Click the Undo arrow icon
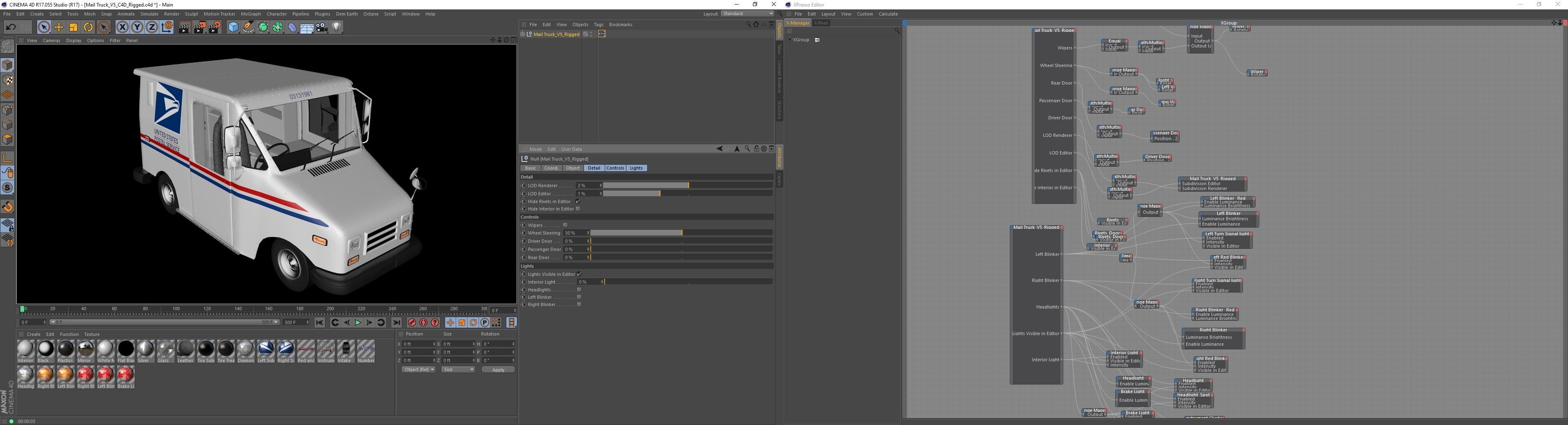Viewport: 1568px width, 425px height. point(10,27)
